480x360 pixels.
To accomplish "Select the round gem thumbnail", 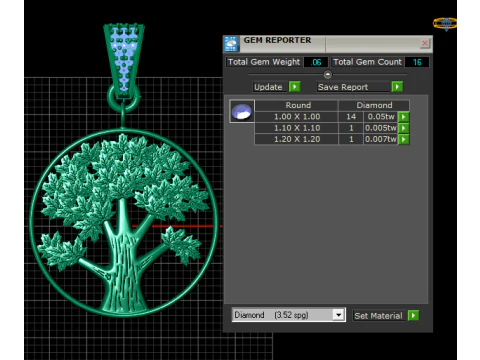I will coord(242,111).
